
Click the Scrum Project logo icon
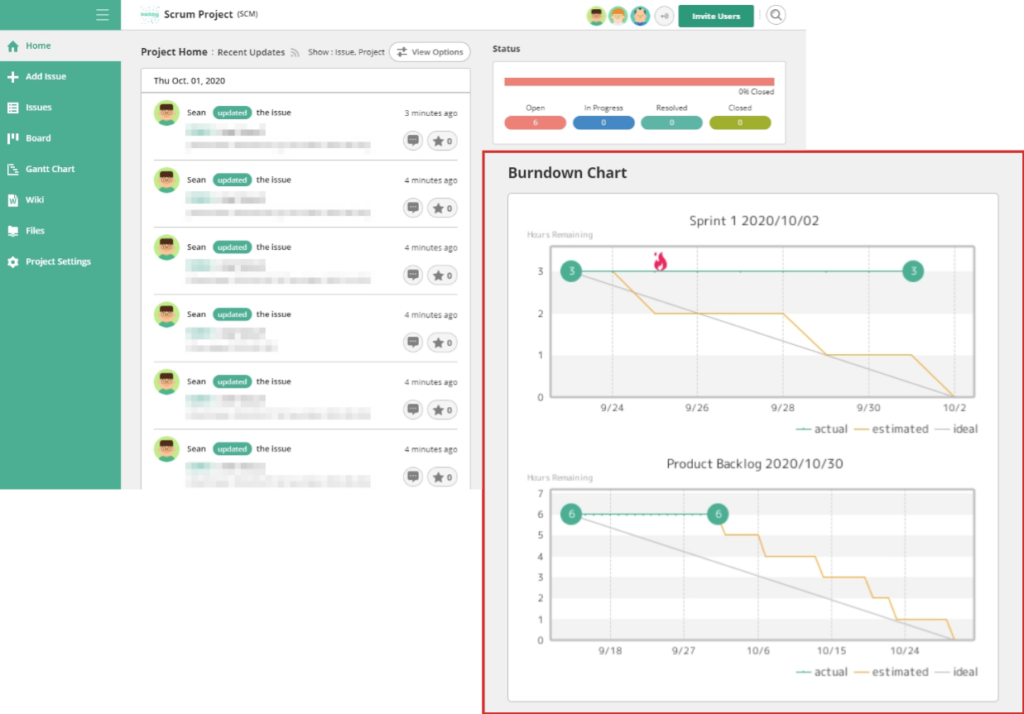pos(150,15)
